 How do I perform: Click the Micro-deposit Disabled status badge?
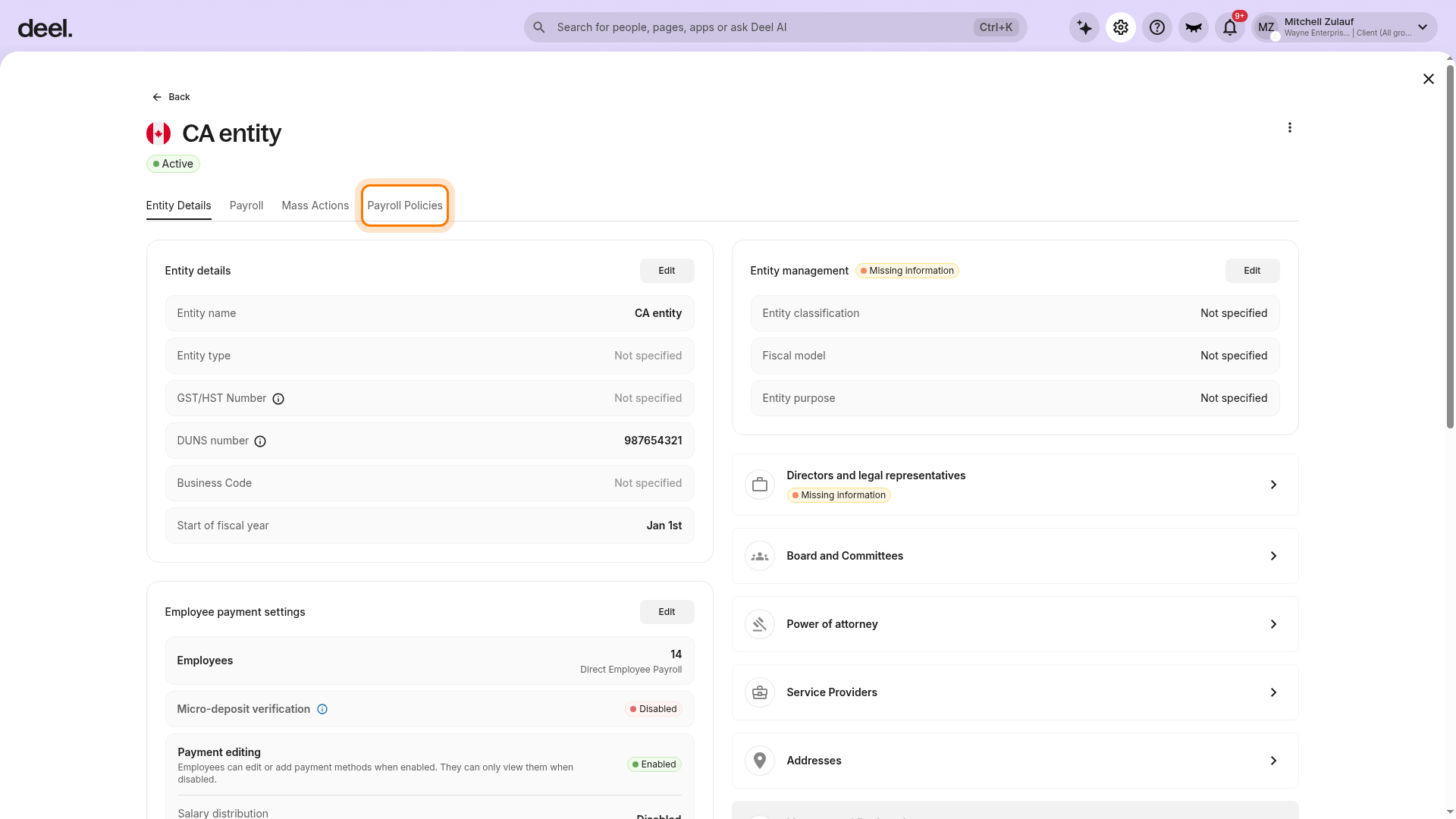pos(654,709)
